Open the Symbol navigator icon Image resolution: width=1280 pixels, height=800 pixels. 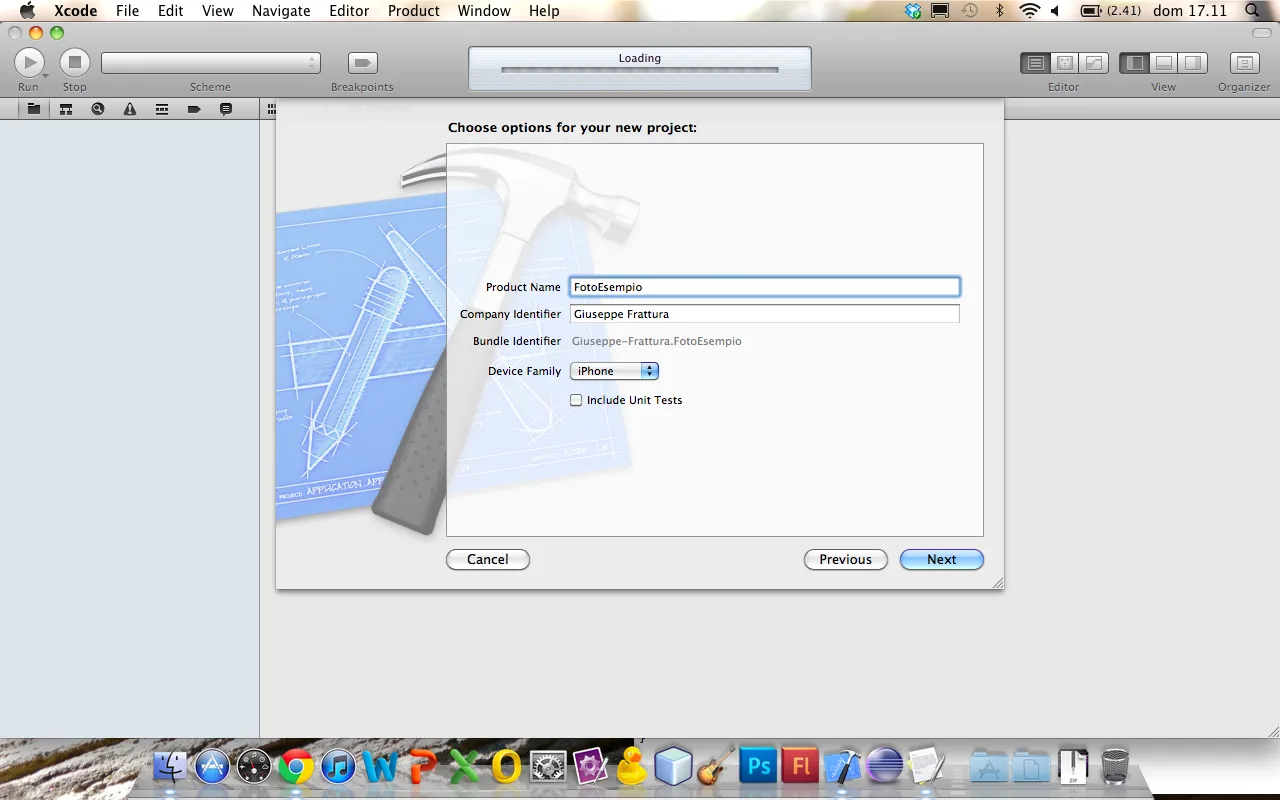[66, 109]
